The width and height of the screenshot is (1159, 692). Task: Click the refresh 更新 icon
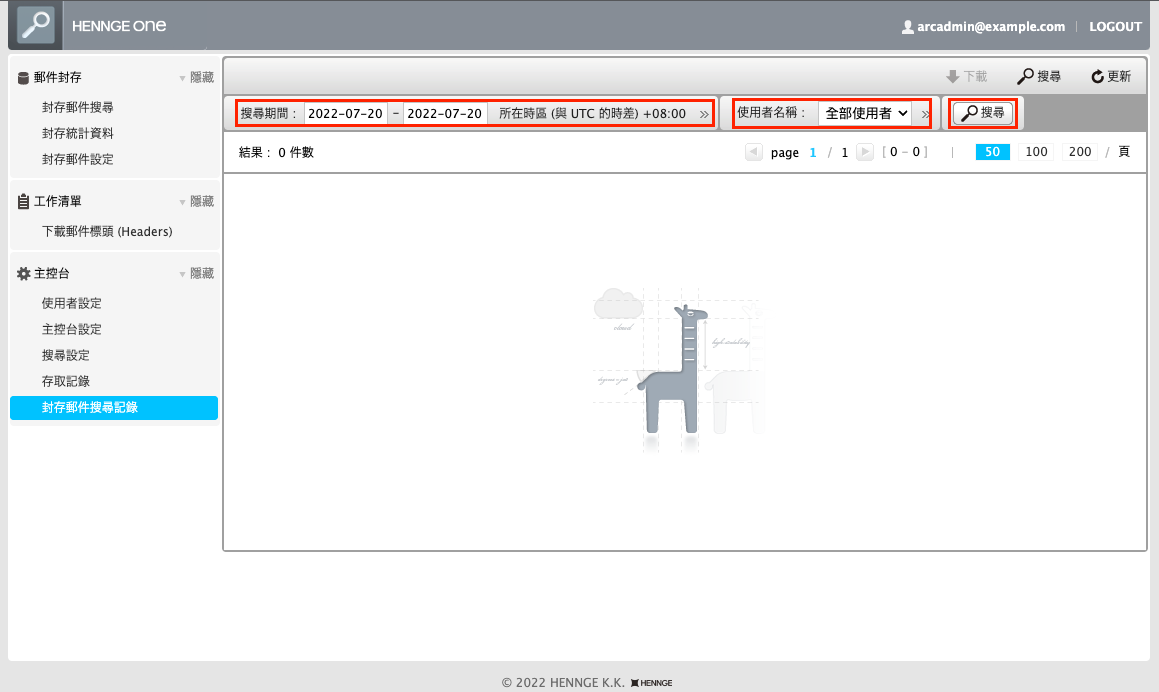pyautogui.click(x=1097, y=77)
